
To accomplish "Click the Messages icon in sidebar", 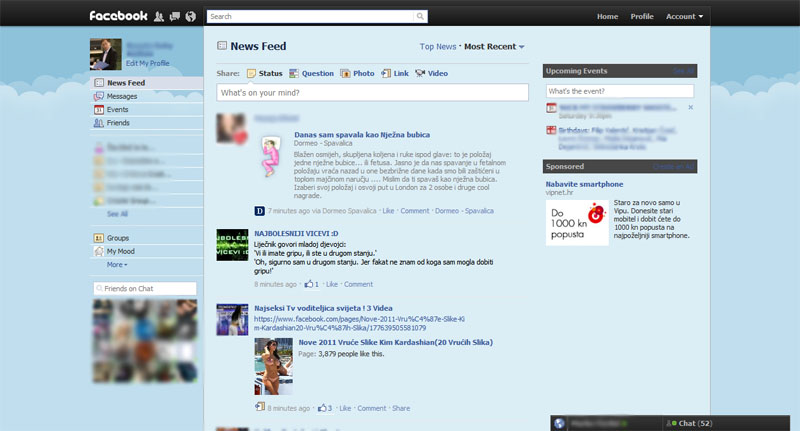I will (x=99, y=96).
